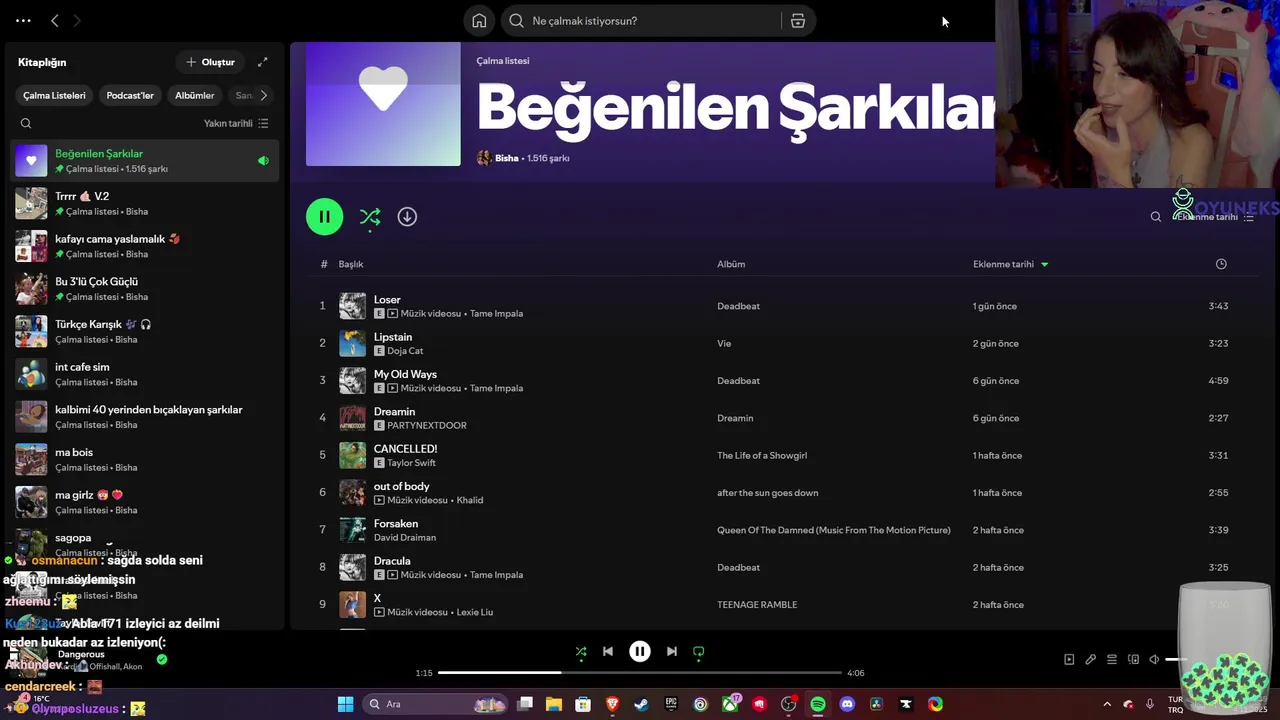
Task: Show lyrics with the microphone icon
Action: (x=1091, y=660)
